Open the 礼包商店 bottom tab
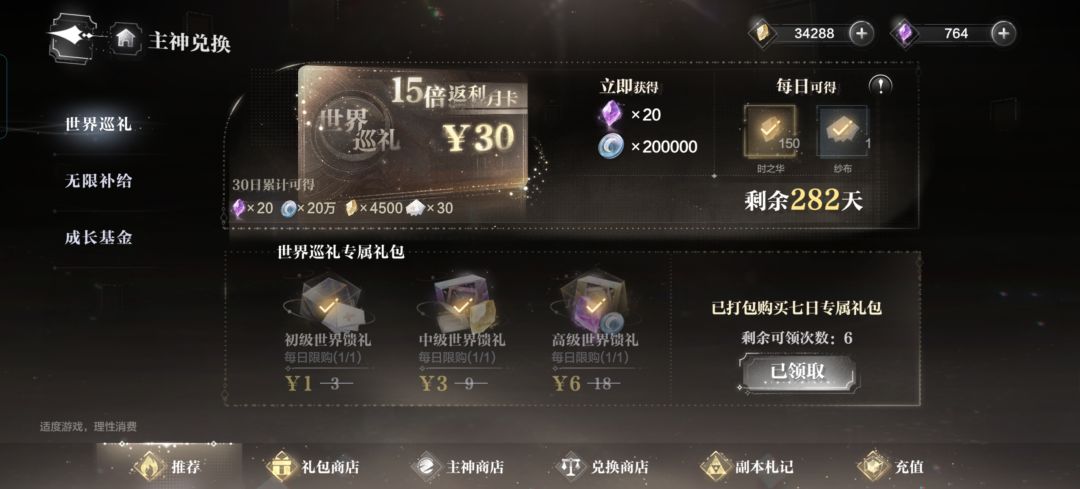 click(x=314, y=467)
